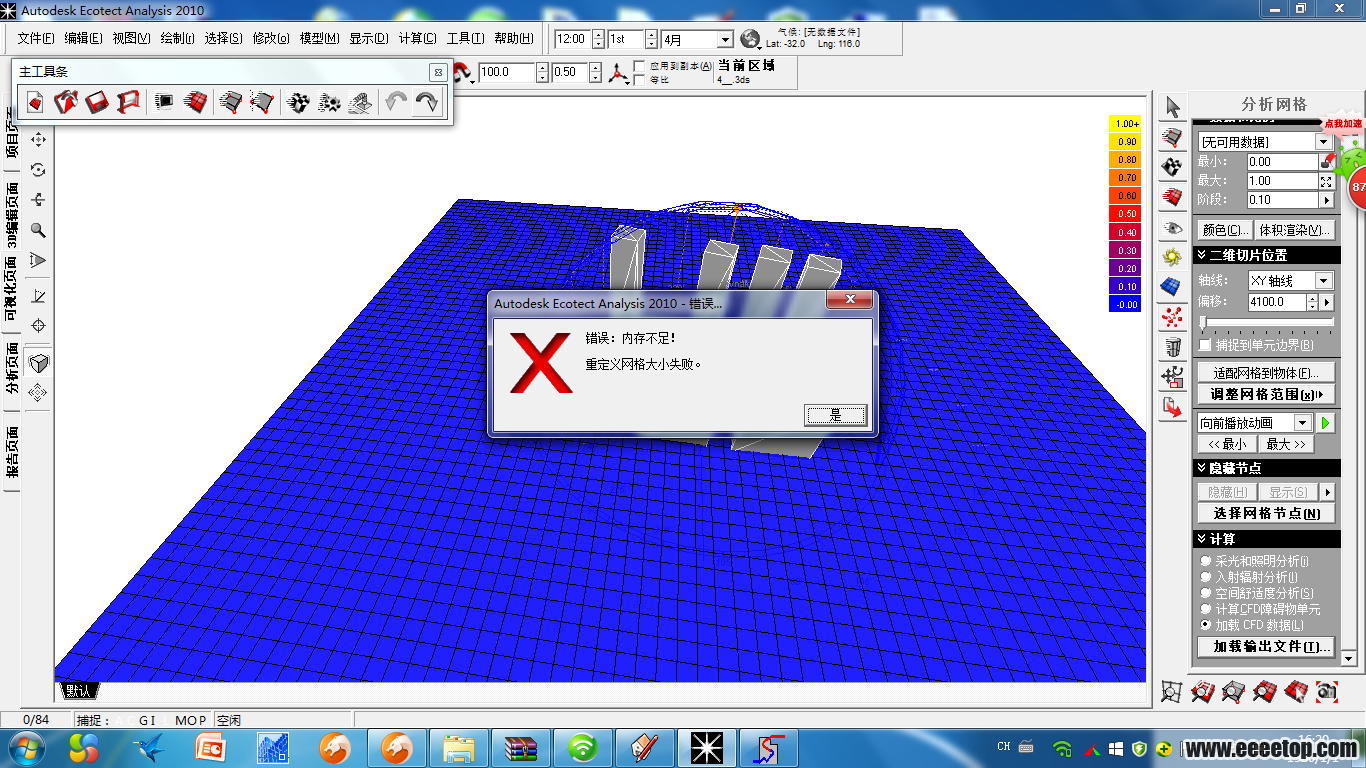
Task: Open the 编辑(E) menu
Action: [83, 39]
